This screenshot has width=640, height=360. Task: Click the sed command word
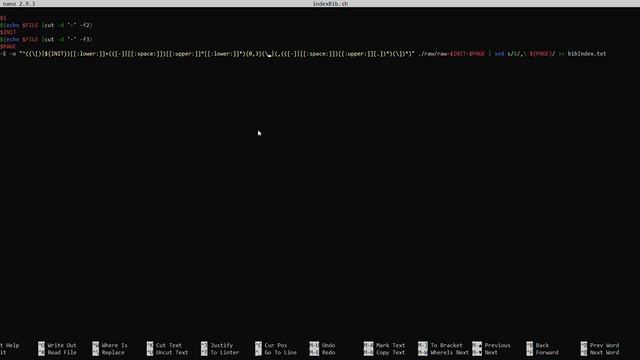[x=499, y=54]
